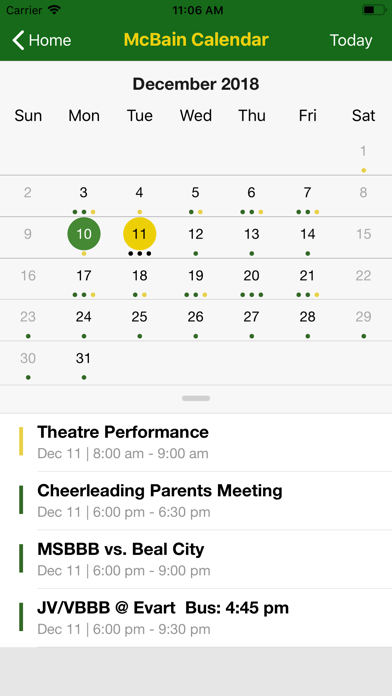
Task: Open the Theatre Performance event
Action: coord(196,442)
